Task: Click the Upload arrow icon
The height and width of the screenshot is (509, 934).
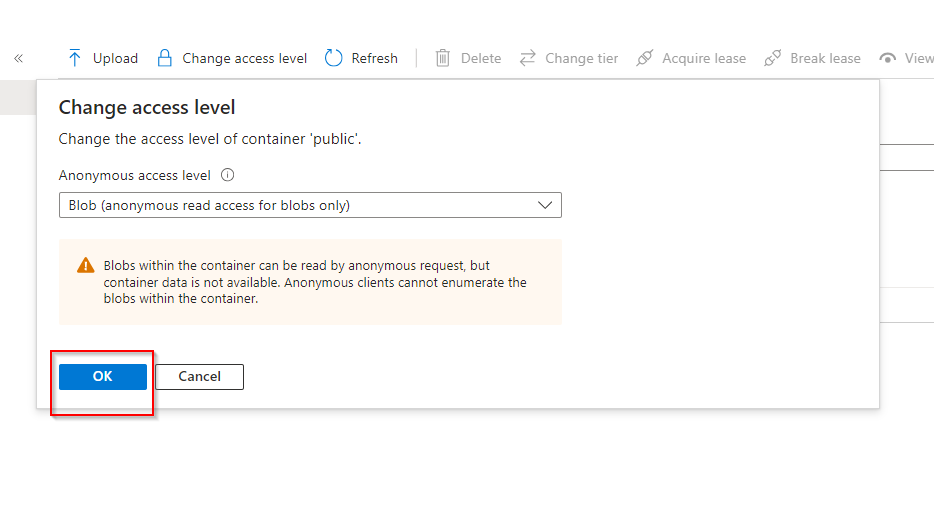Action: pyautogui.click(x=75, y=58)
